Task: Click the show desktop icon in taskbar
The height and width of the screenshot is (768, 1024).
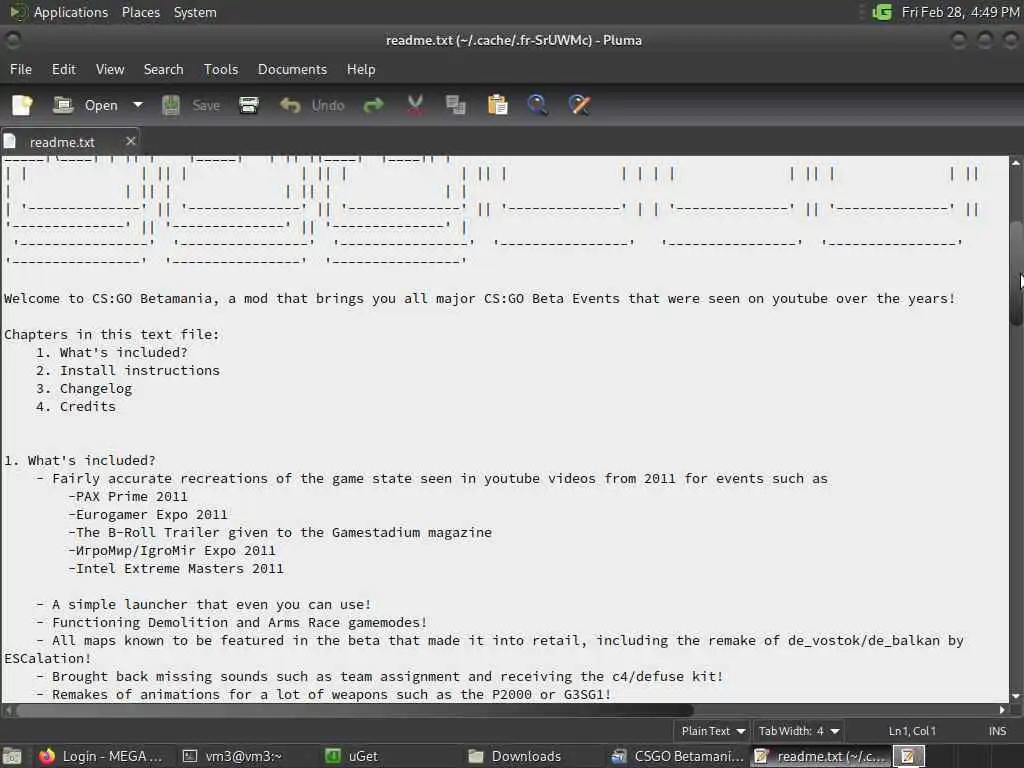Action: pyautogui.click(x=12, y=756)
